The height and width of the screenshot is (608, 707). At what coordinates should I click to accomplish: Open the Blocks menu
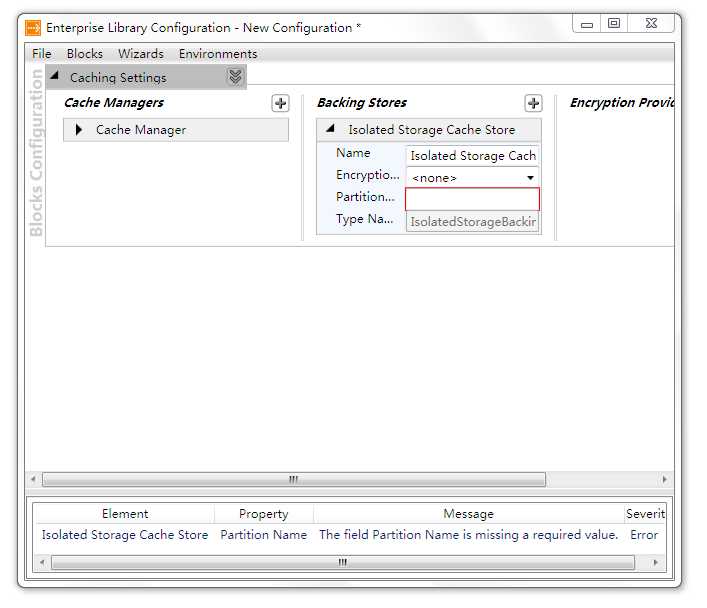pos(85,54)
